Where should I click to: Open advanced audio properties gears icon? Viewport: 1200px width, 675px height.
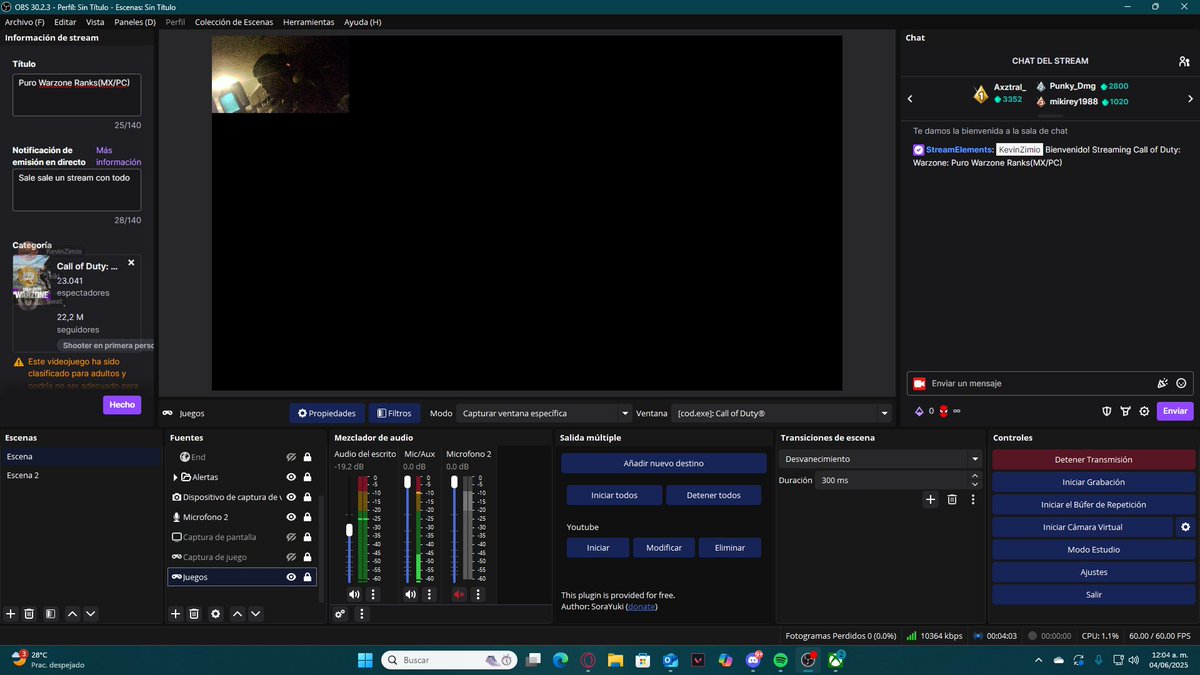340,614
